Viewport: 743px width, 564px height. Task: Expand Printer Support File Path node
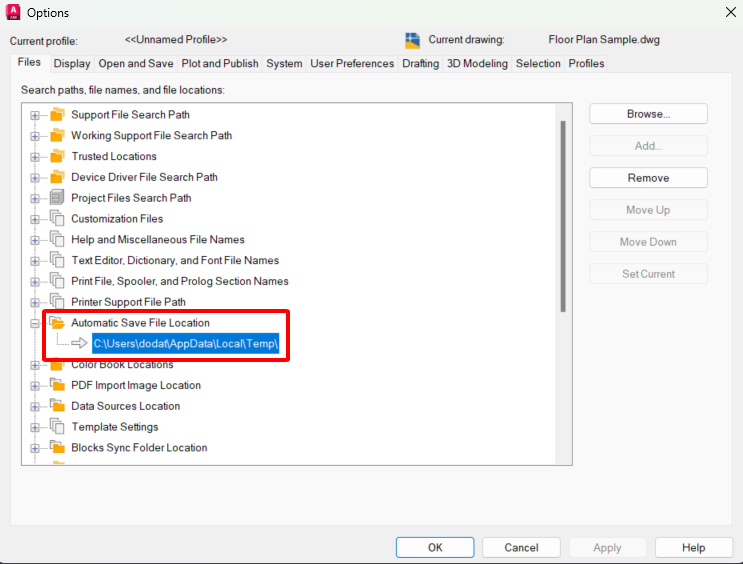pyautogui.click(x=35, y=303)
